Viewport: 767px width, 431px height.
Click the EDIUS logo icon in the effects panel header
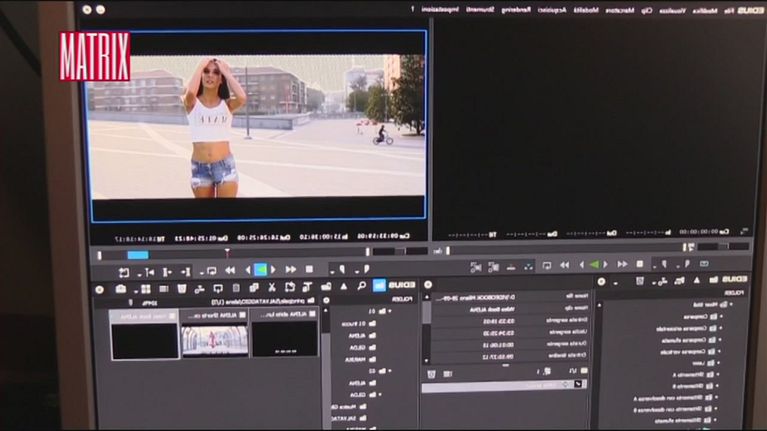(734, 280)
